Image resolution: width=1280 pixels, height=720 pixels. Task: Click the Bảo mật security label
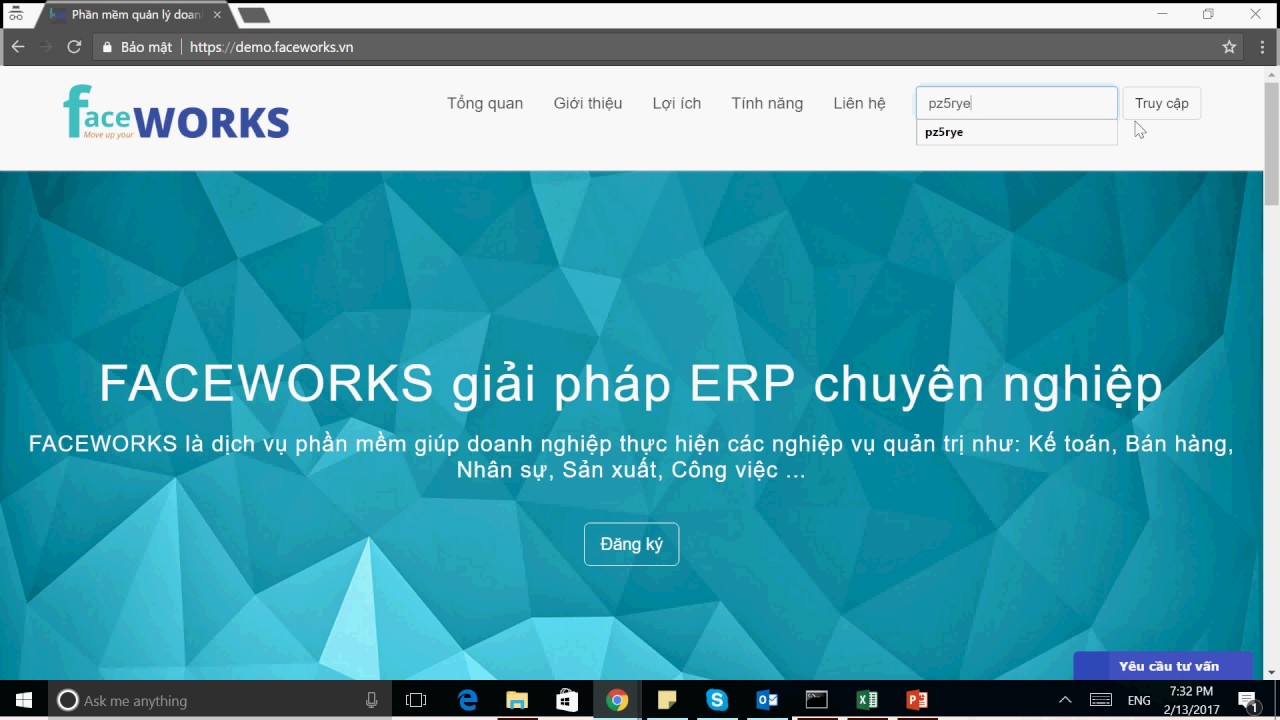[x=146, y=47]
